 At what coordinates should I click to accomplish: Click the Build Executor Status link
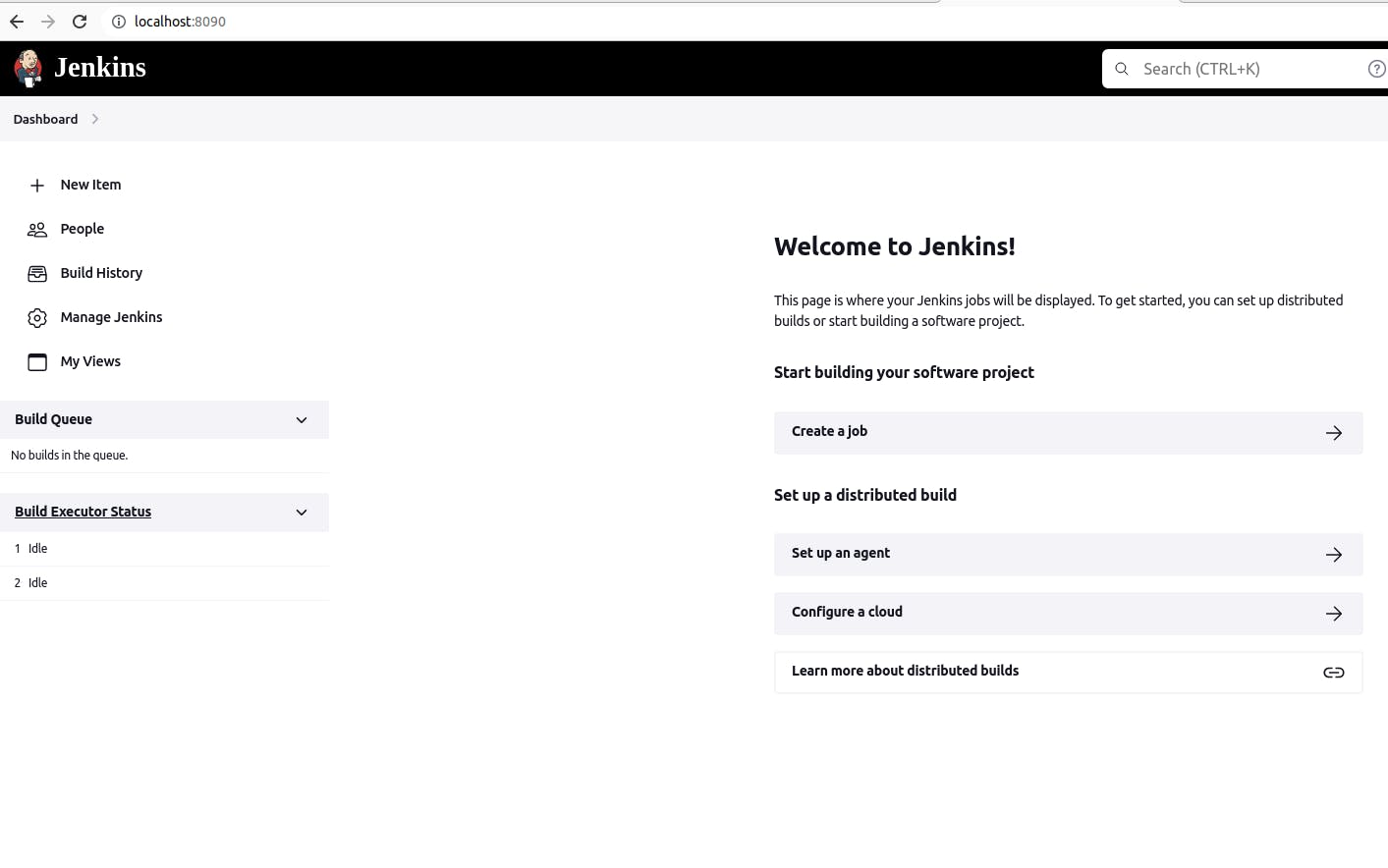point(83,512)
